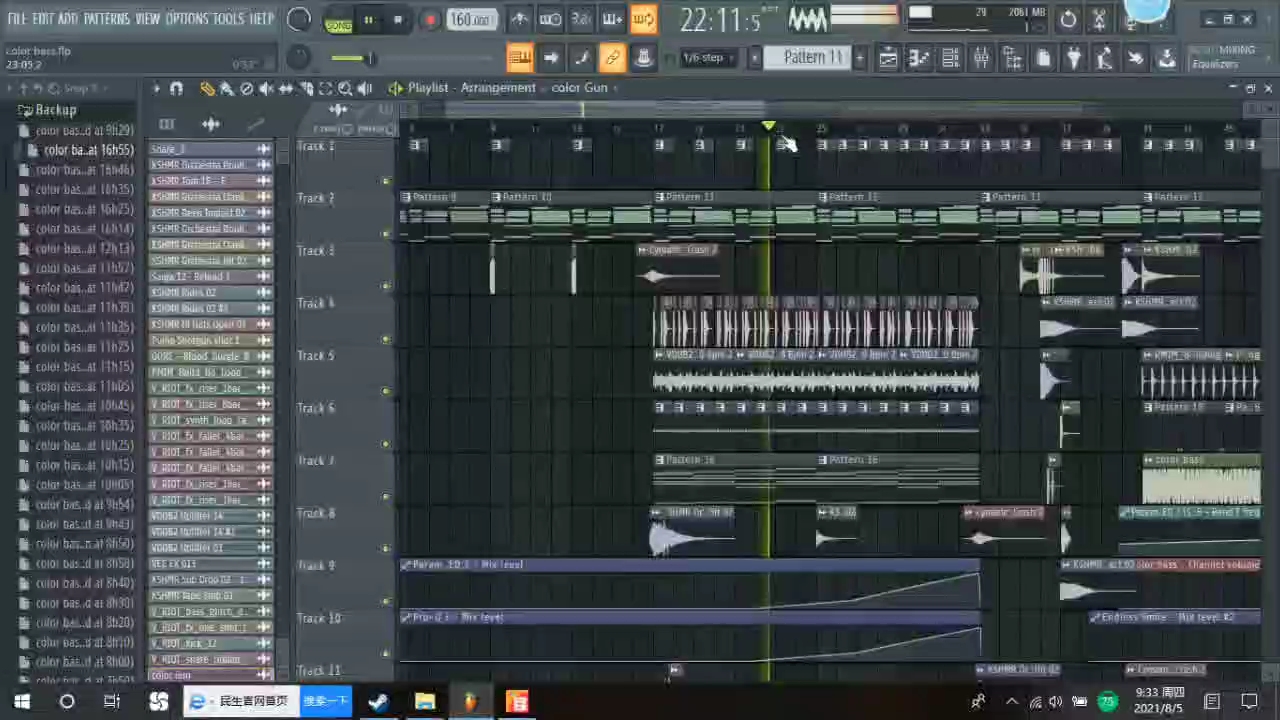Open the PATTERNS menu
The height and width of the screenshot is (720, 1280).
(106, 19)
